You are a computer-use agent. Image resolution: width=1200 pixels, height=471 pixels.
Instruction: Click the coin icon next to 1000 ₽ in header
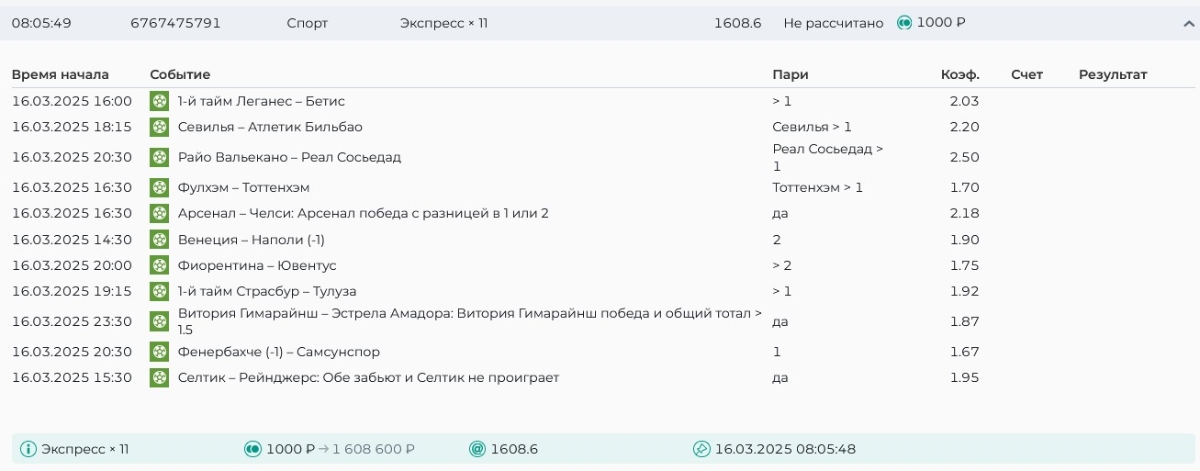tap(904, 22)
